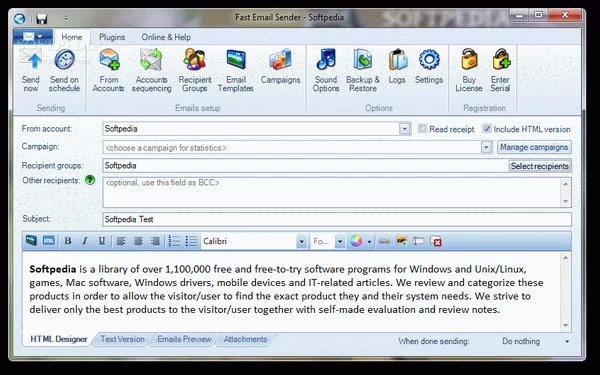Switch to the Text Version tab

pyautogui.click(x=122, y=339)
